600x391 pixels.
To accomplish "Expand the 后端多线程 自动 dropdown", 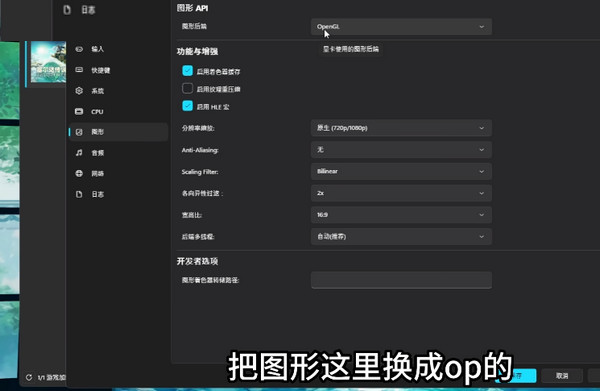I will click(401, 236).
